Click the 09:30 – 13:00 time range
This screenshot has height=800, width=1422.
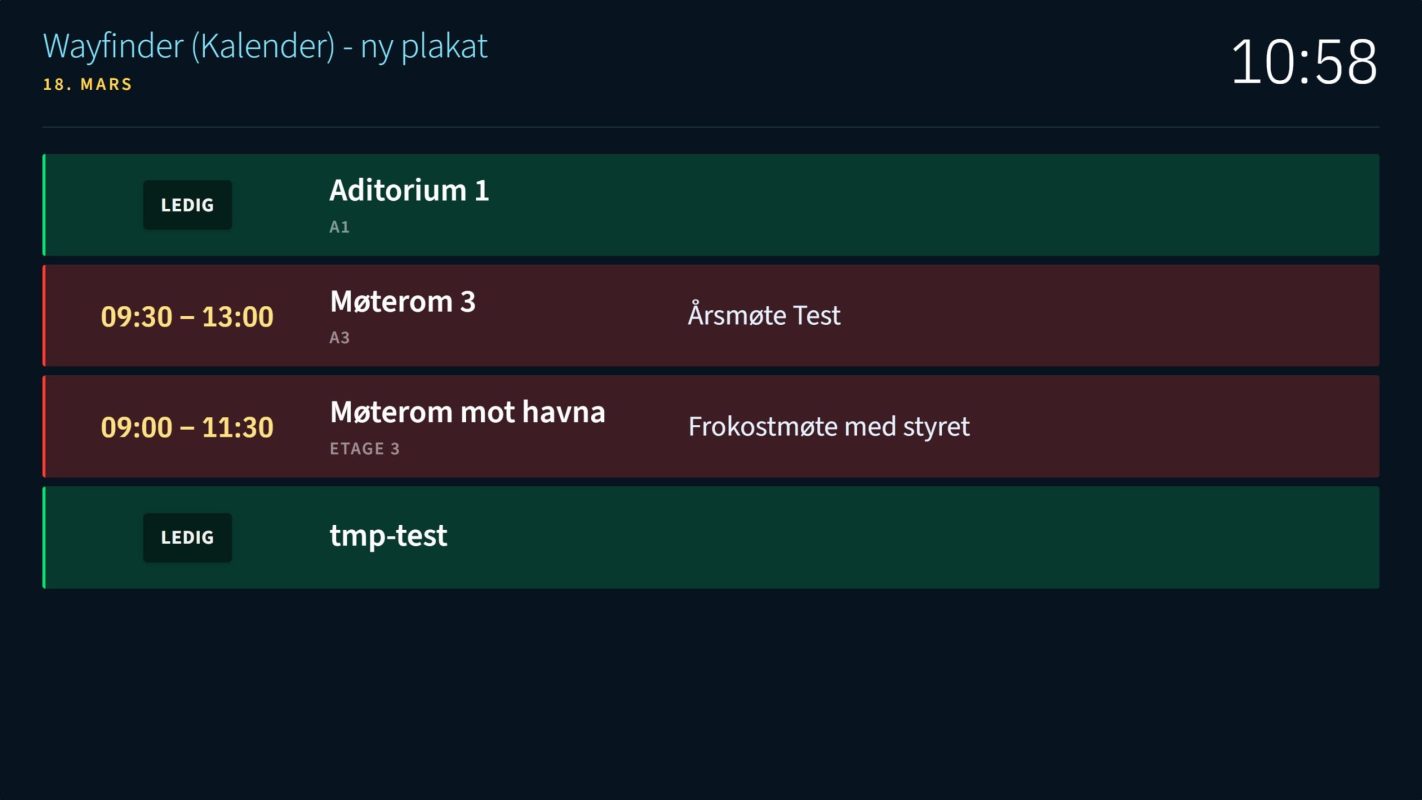point(187,317)
